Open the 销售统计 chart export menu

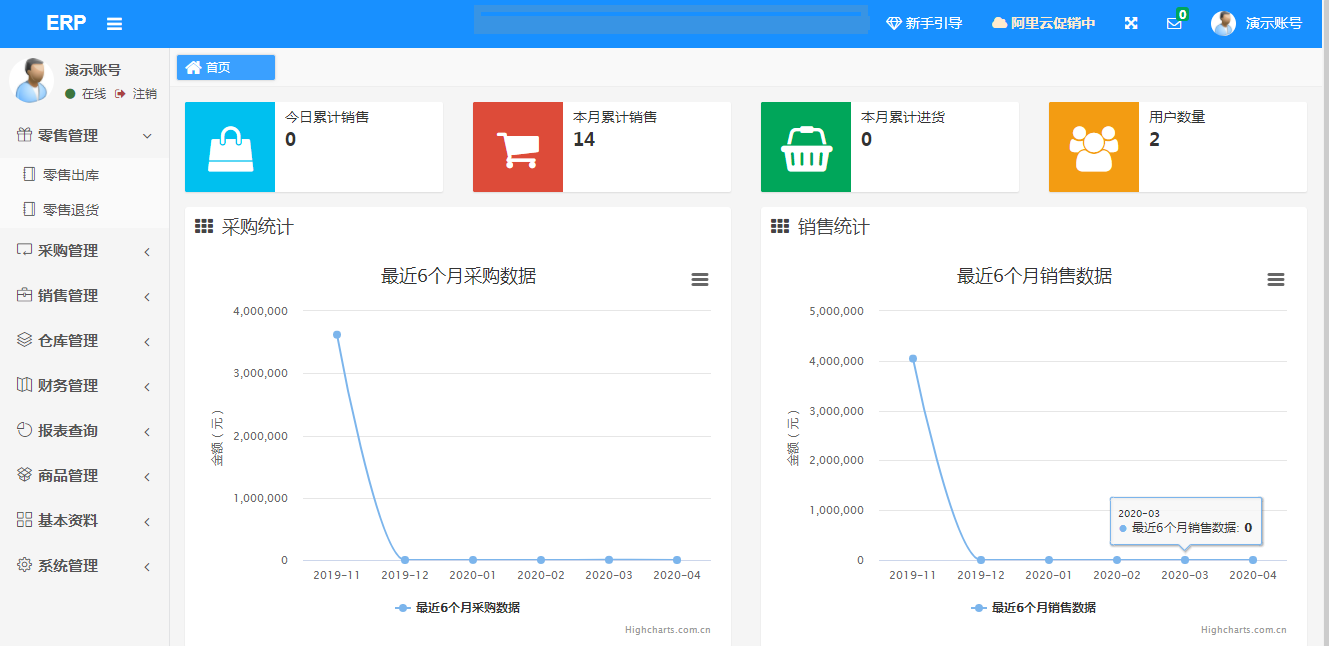pos(1276,280)
